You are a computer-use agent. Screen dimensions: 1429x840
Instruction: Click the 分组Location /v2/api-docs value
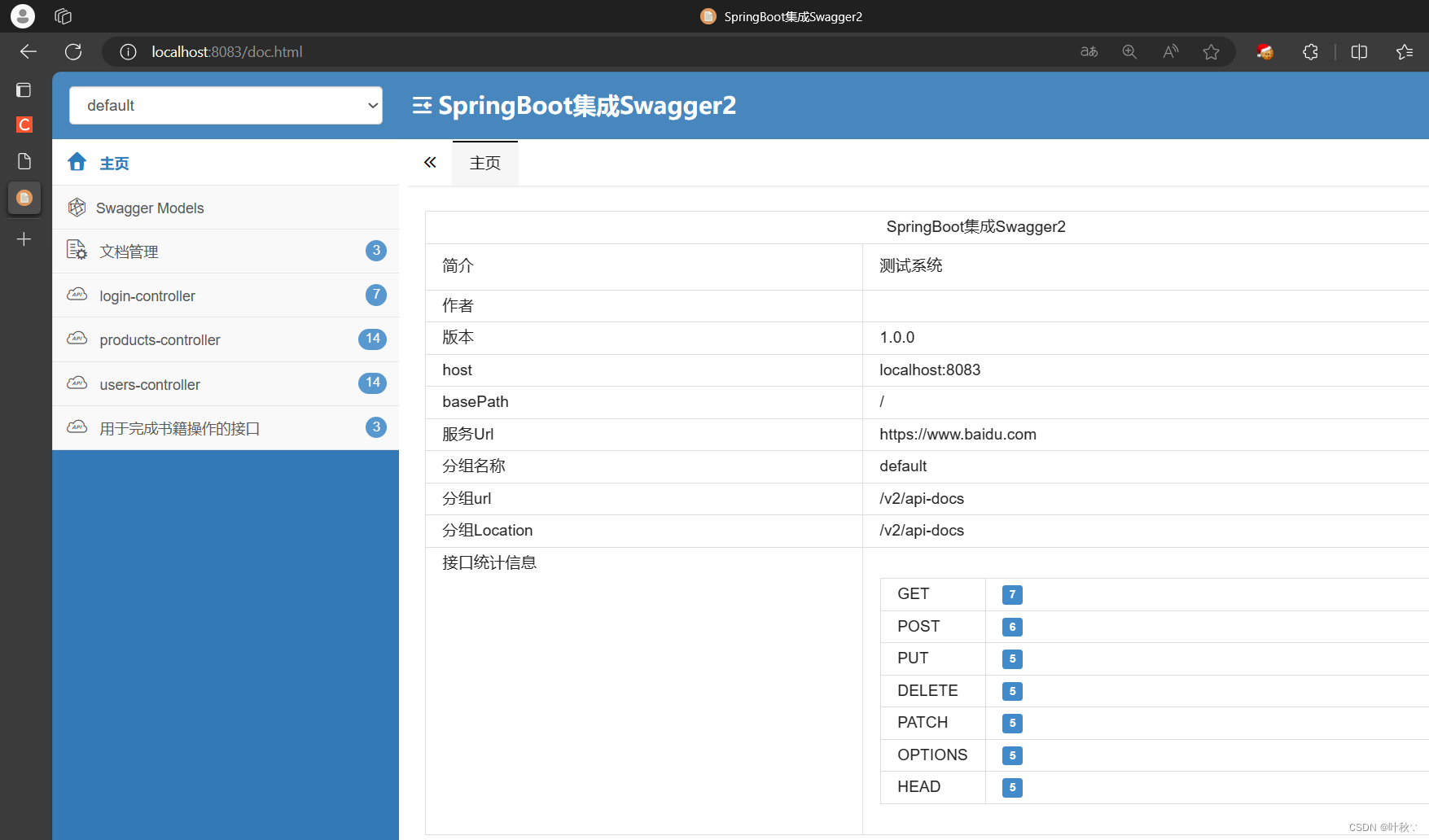[922, 530]
